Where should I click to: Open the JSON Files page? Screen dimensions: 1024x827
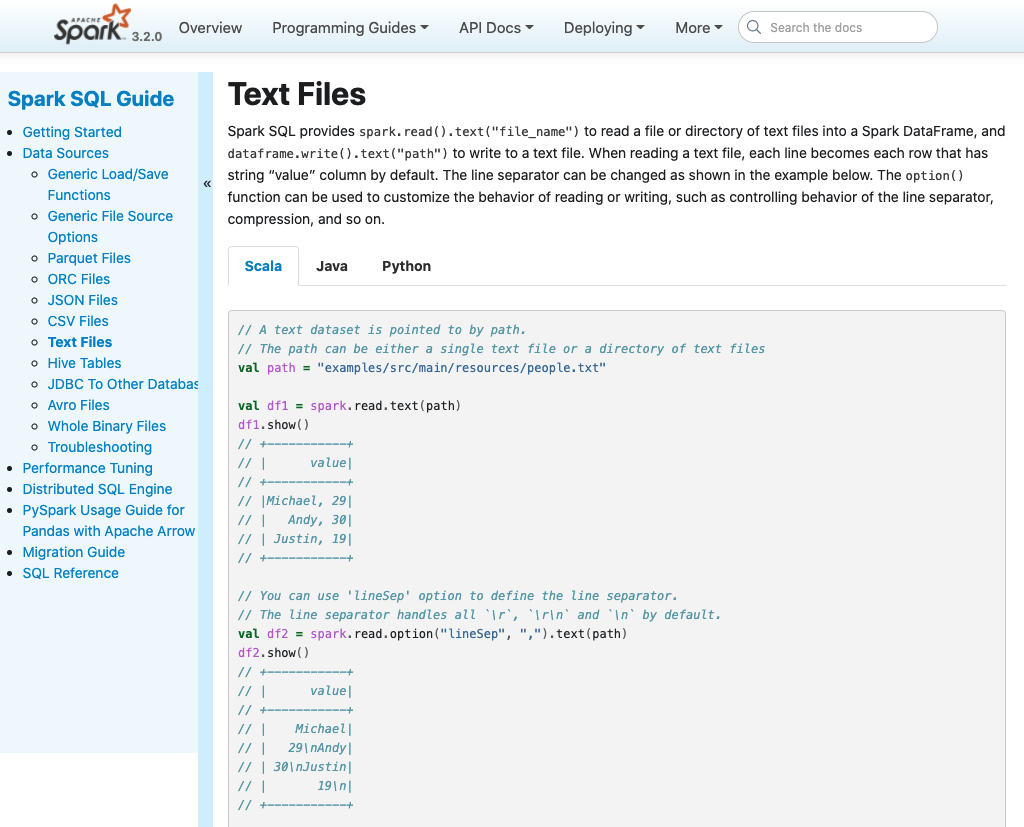click(x=82, y=300)
